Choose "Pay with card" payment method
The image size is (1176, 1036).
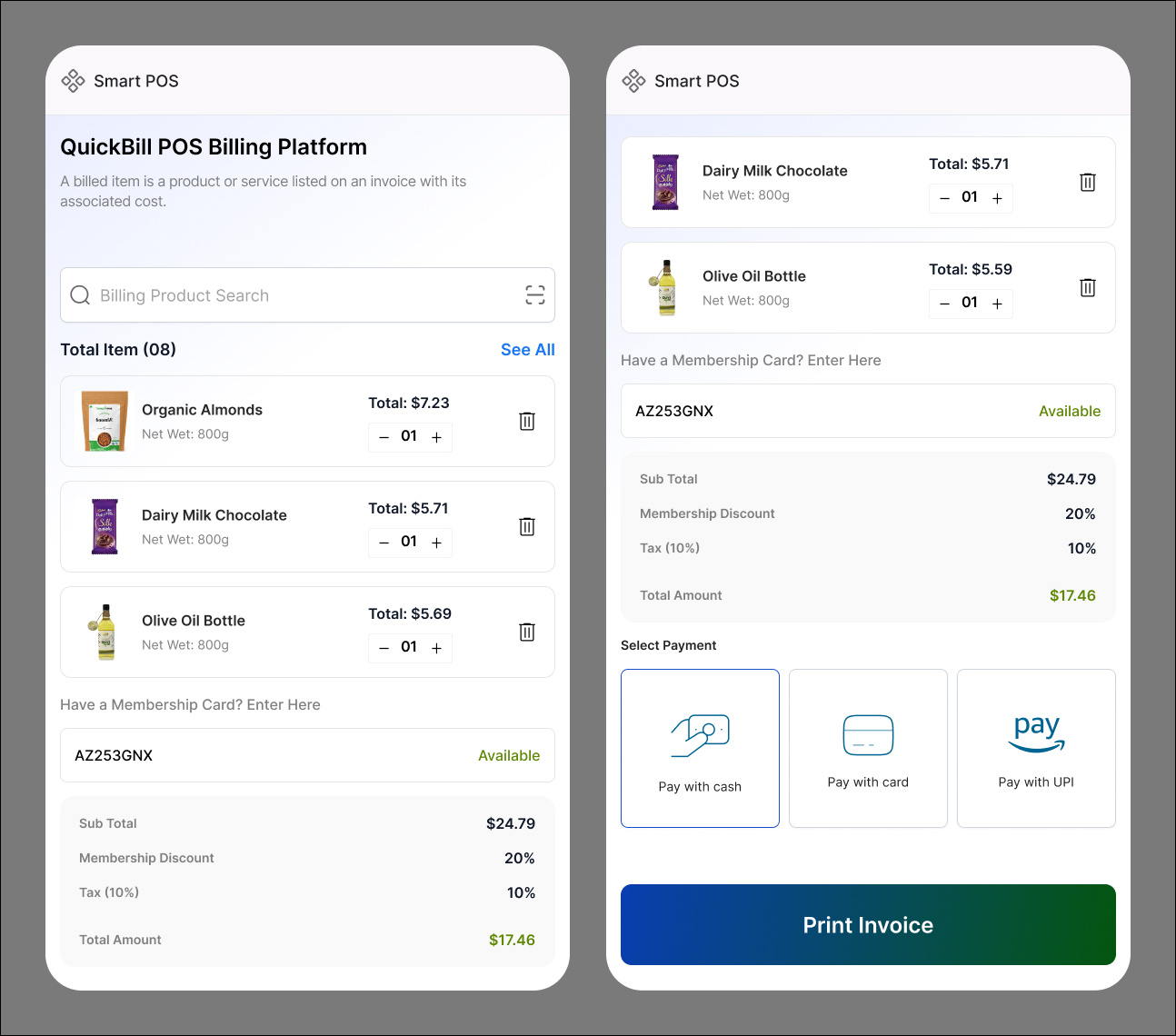(868, 748)
